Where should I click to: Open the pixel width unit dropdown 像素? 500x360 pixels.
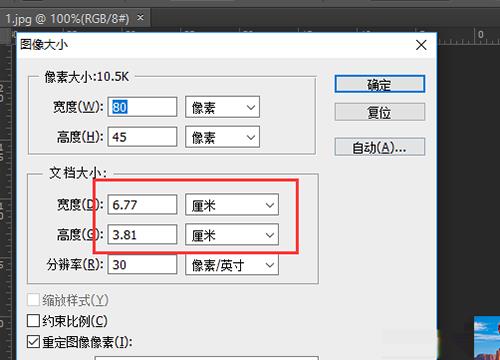click(x=222, y=107)
